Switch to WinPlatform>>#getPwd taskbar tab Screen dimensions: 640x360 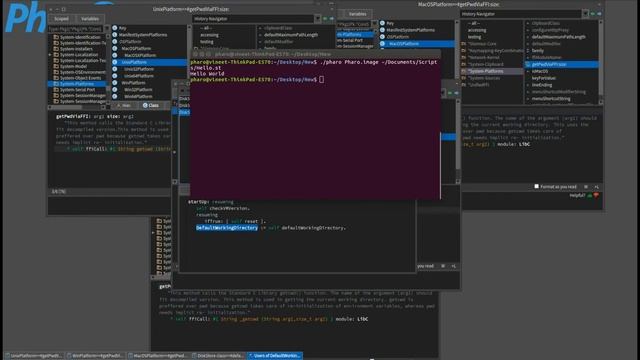[x=96, y=356]
